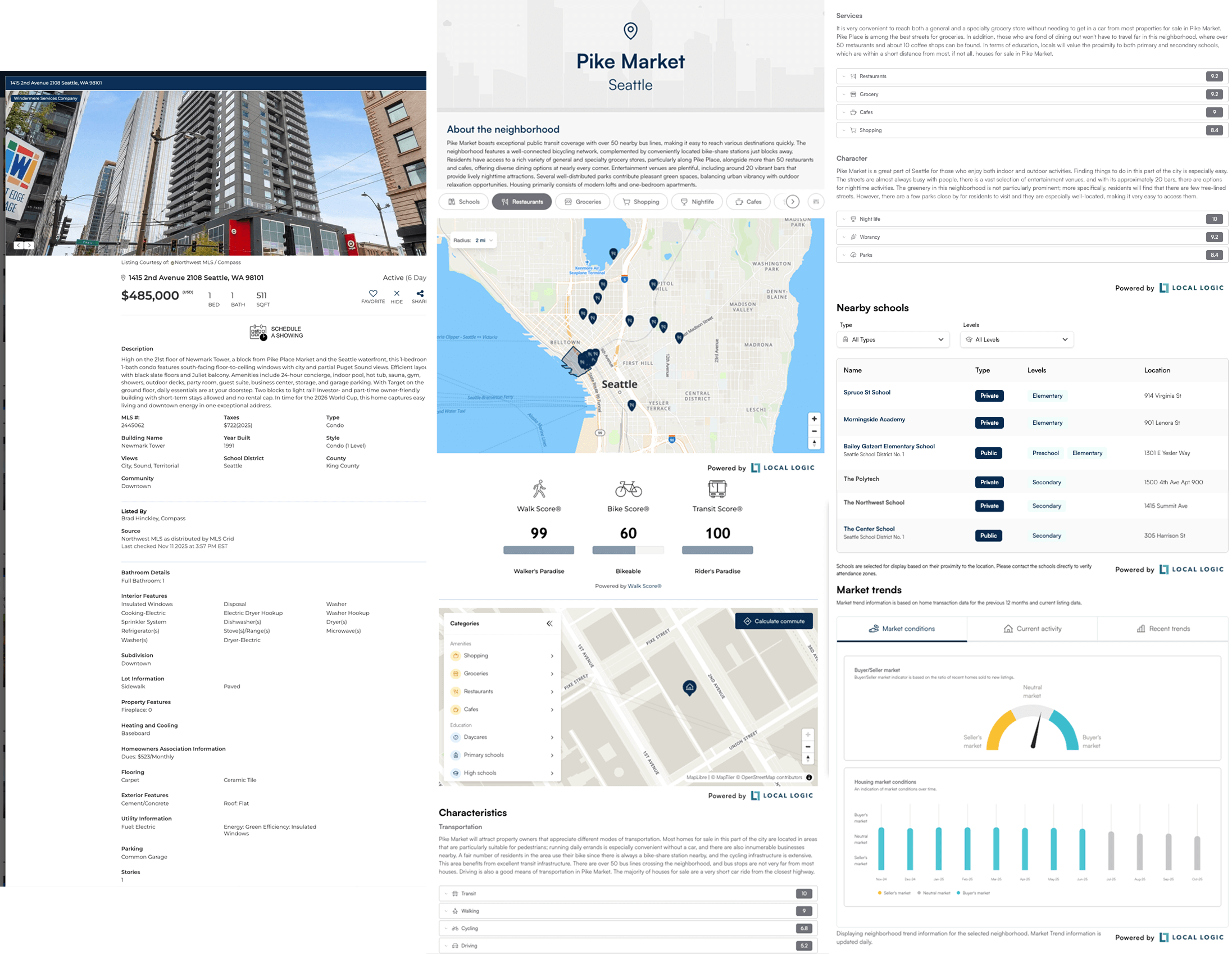The height and width of the screenshot is (954, 1232).
Task: Toggle the Groceries filter chip
Action: click(x=582, y=201)
